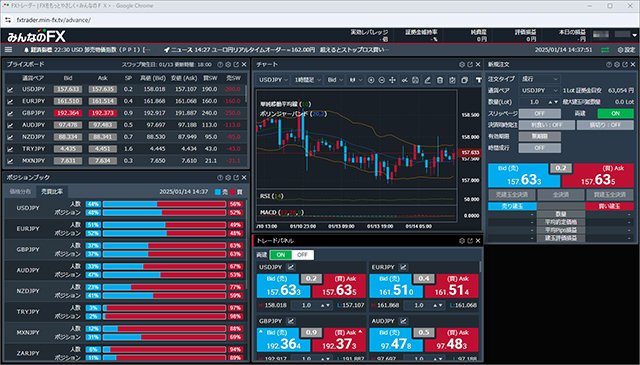Open the Bid price type dropdown in chart

(335, 80)
